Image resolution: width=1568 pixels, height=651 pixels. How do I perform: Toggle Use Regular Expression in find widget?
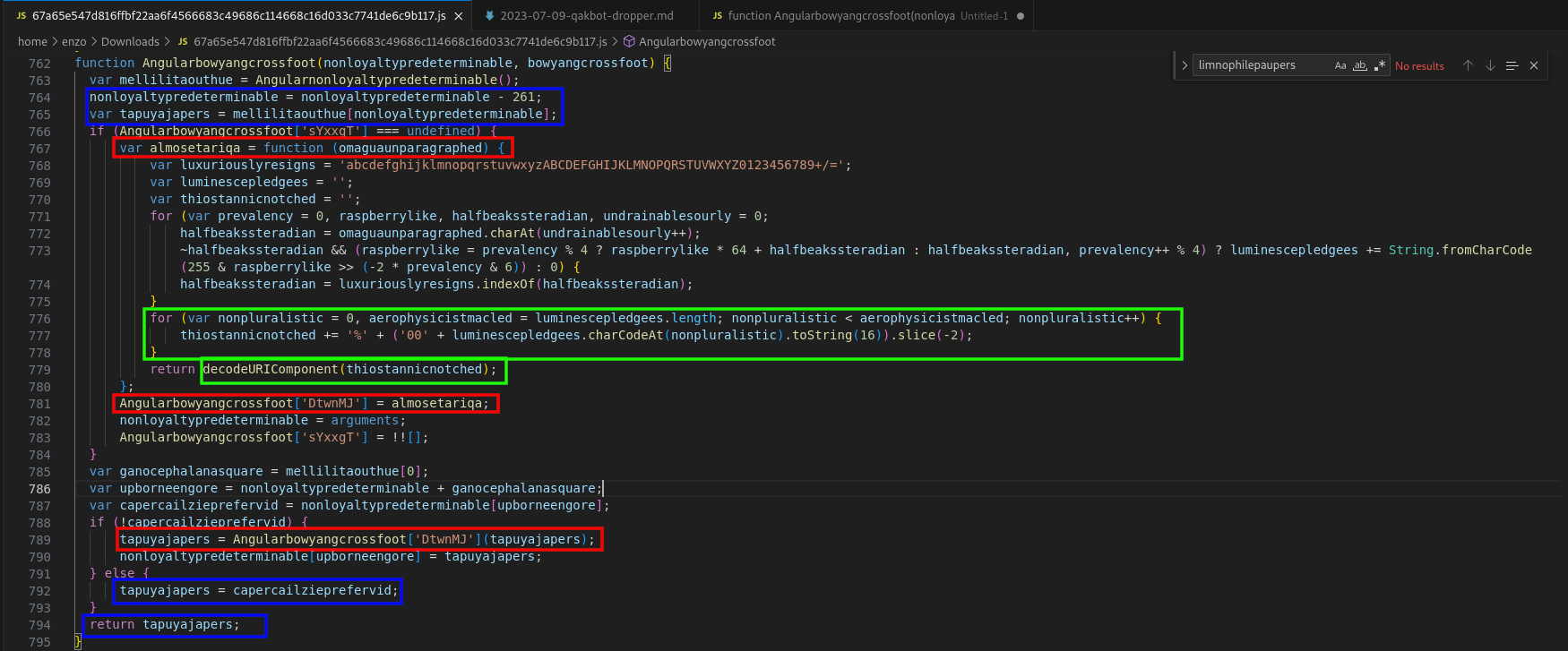(1380, 65)
